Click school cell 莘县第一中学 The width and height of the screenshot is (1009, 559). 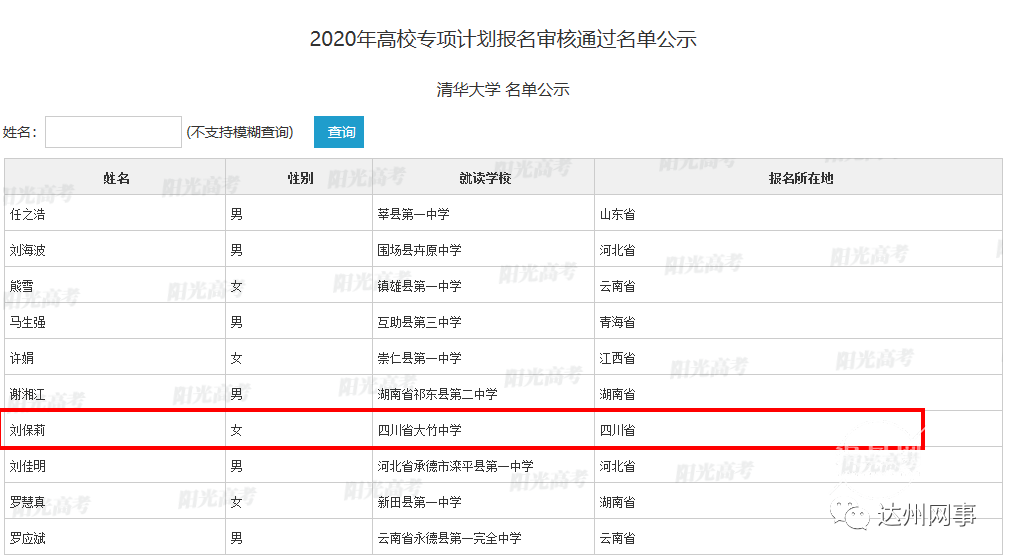(x=413, y=214)
